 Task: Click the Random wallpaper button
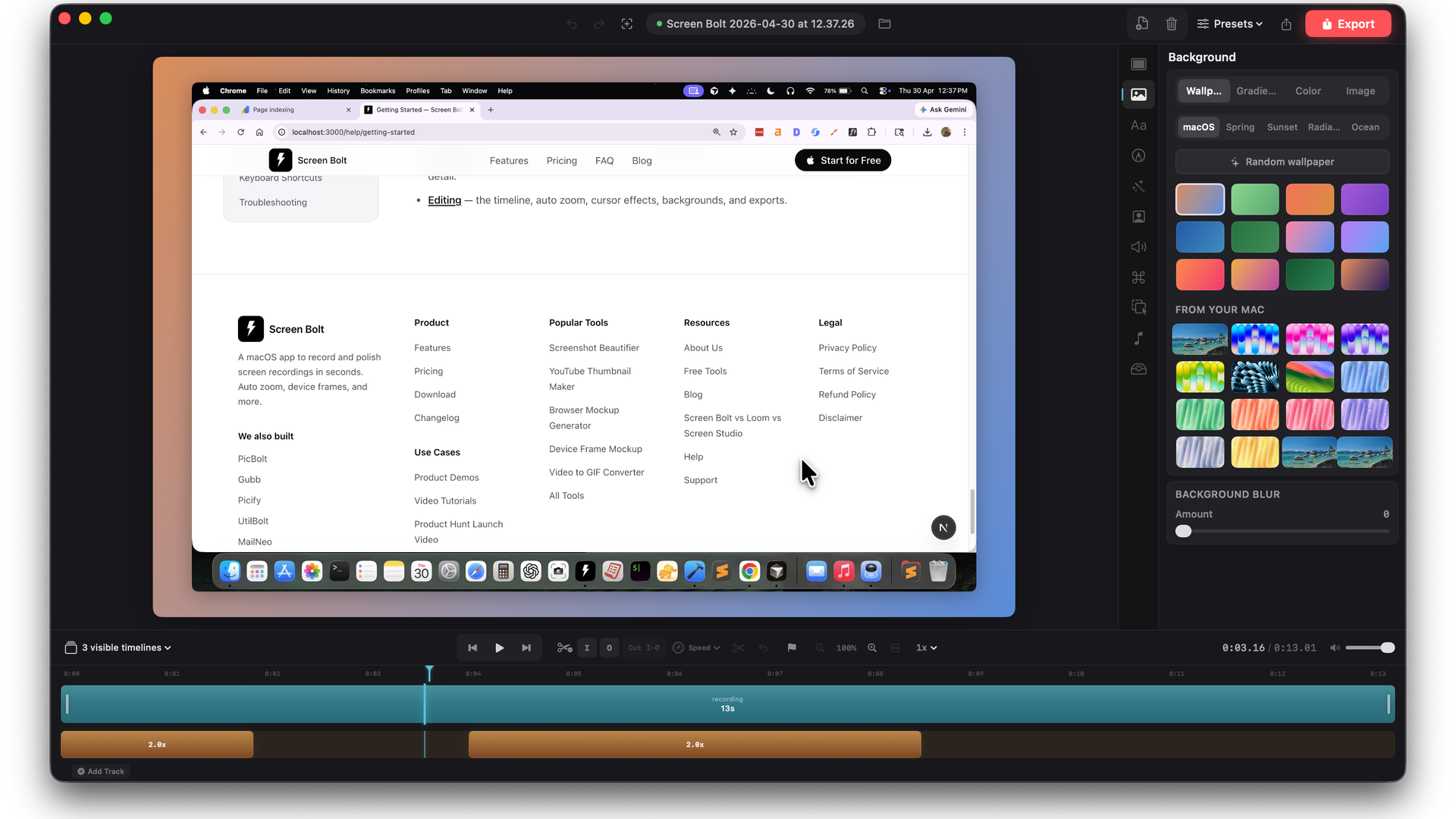pyautogui.click(x=1282, y=162)
